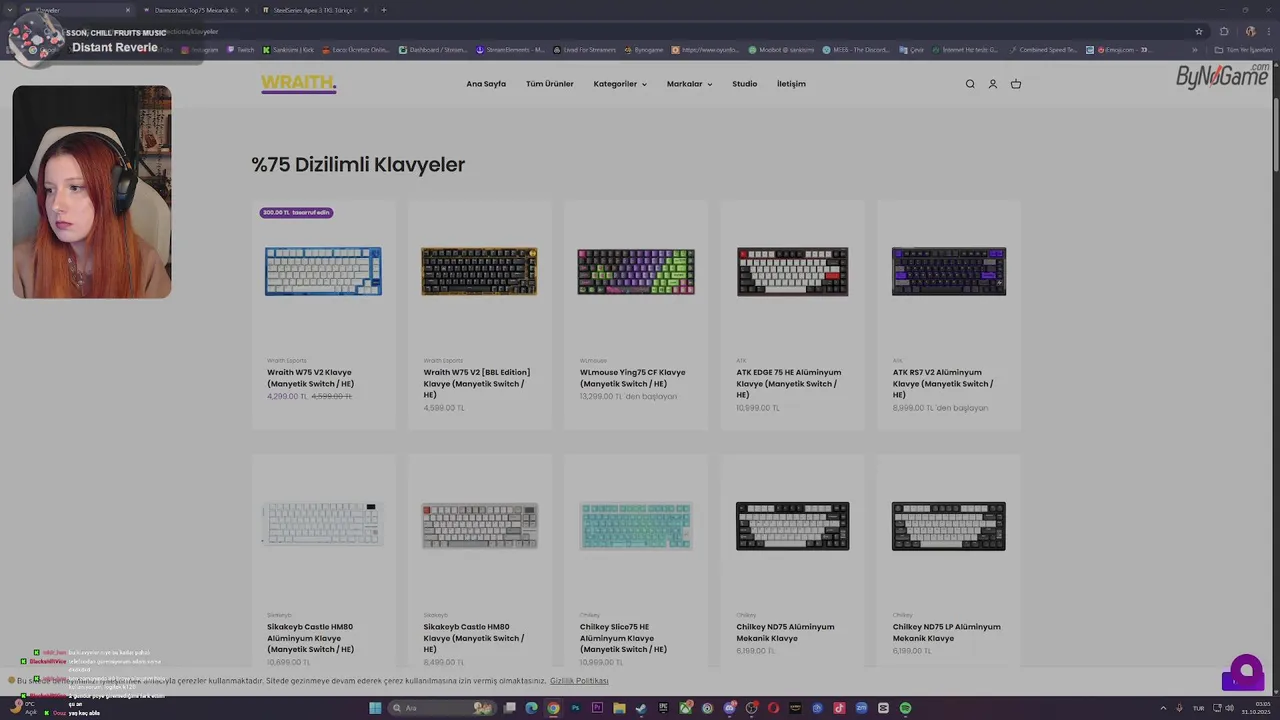Open the Studio page
Screen dimensions: 1280x720
(x=745, y=84)
